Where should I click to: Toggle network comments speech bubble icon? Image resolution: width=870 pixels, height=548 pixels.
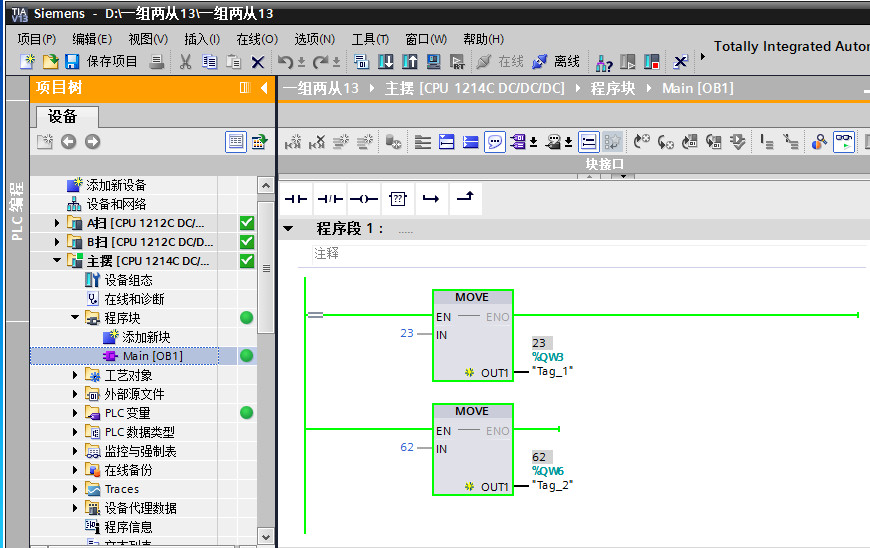(x=494, y=142)
